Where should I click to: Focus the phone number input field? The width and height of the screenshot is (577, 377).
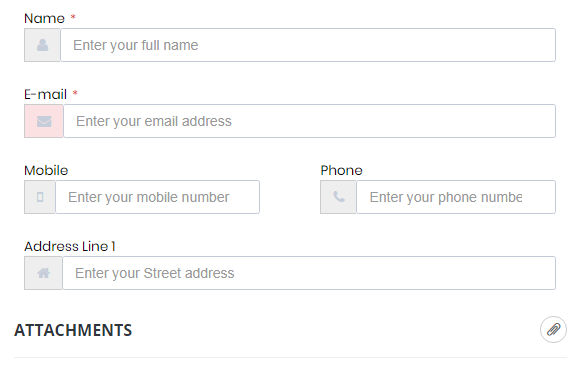[456, 197]
